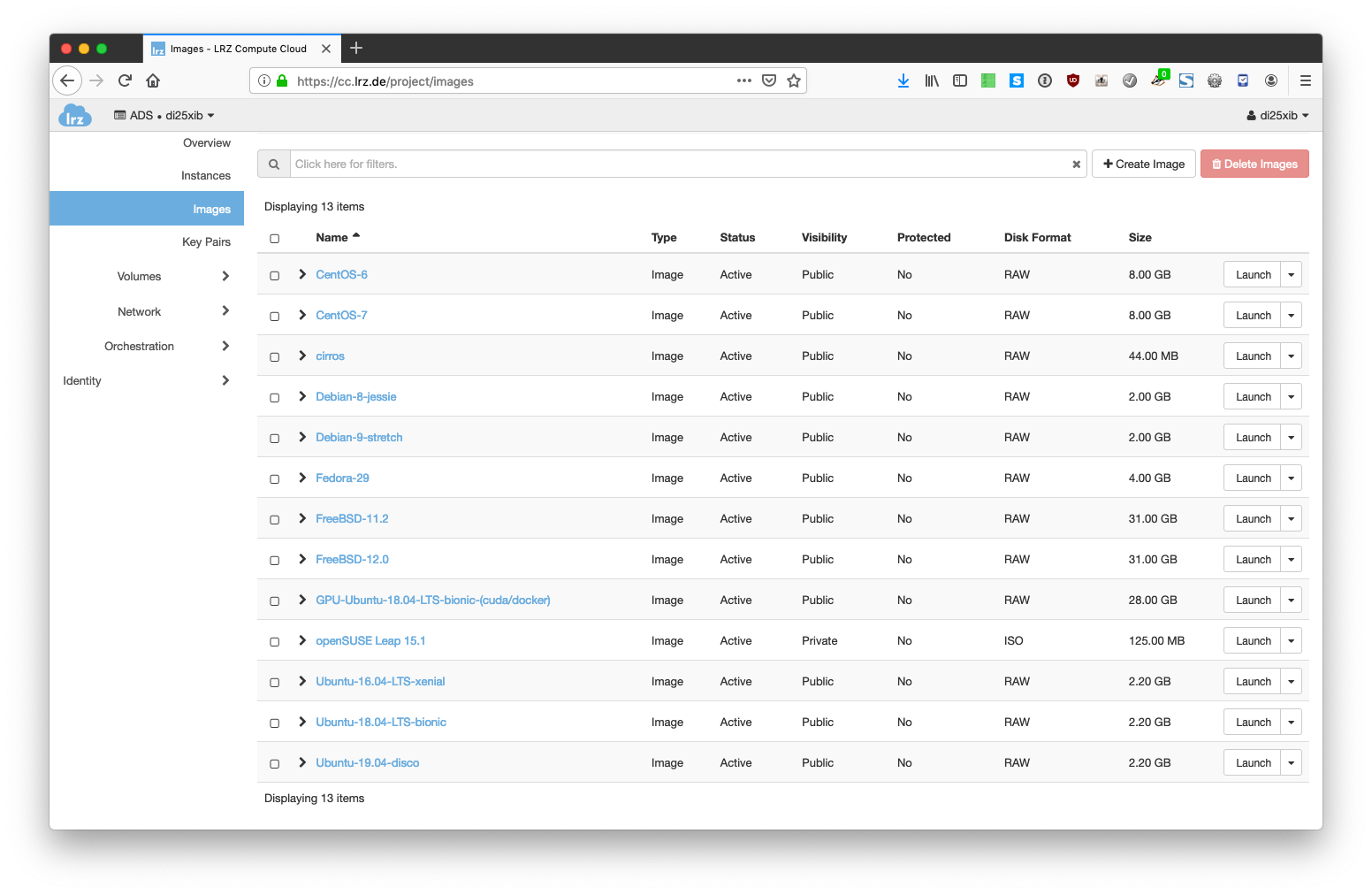This screenshot has width=1372, height=895.
Task: Tick the checkbox for CentOS-6 image
Action: (x=275, y=276)
